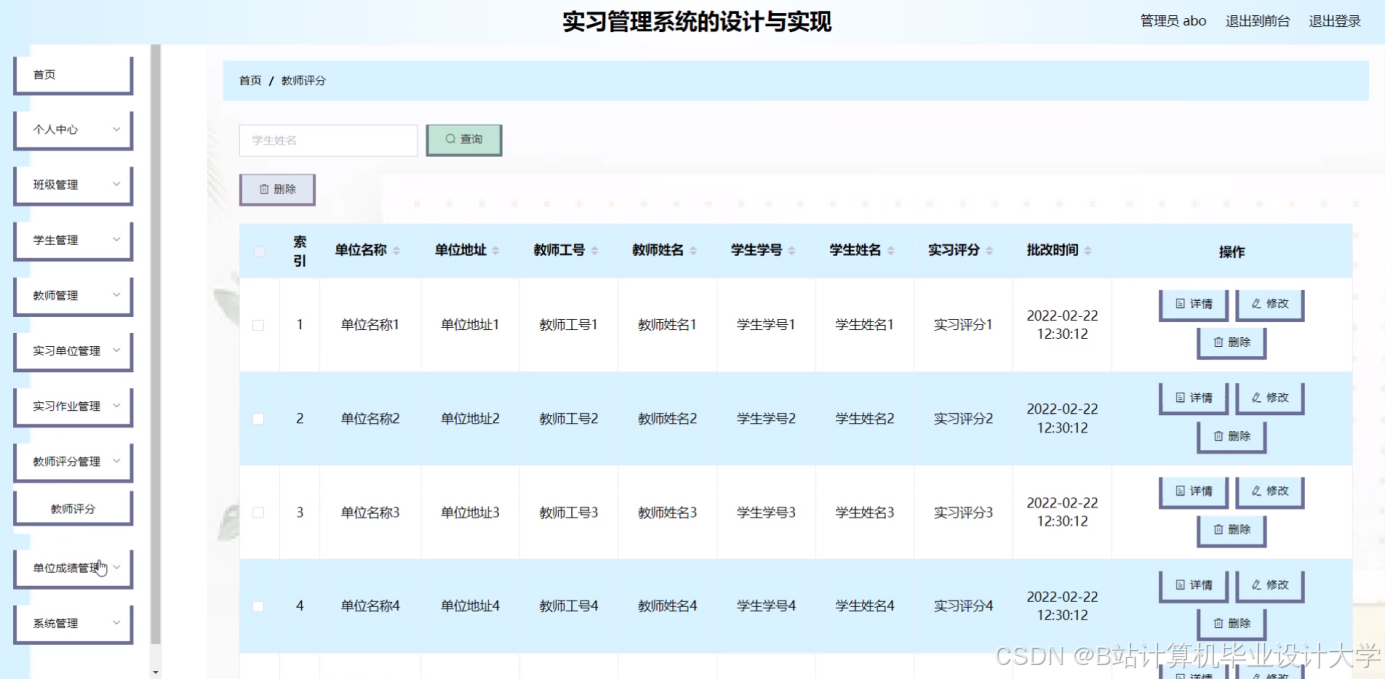Expand the 实习单位管理 sidebar menu
Viewport: 1385px width, 679px height.
tap(73, 351)
